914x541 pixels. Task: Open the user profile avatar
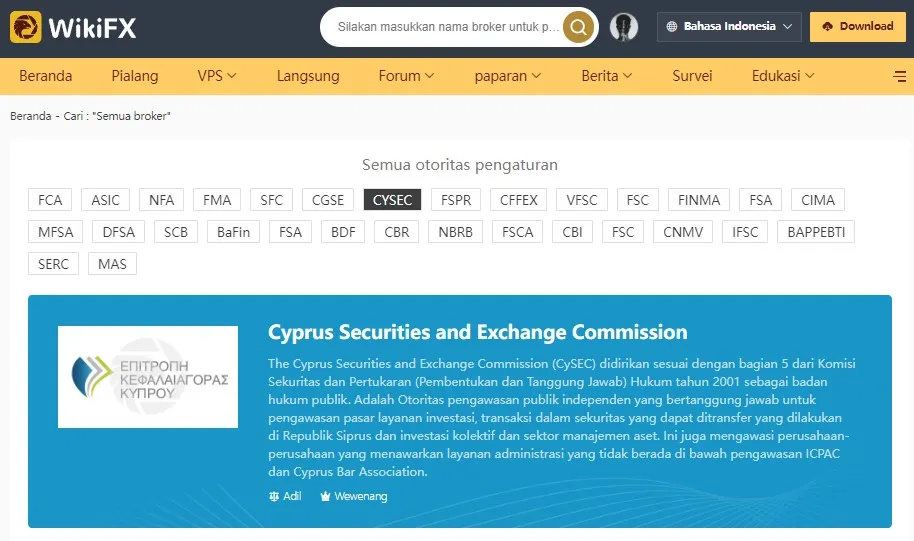(x=624, y=27)
